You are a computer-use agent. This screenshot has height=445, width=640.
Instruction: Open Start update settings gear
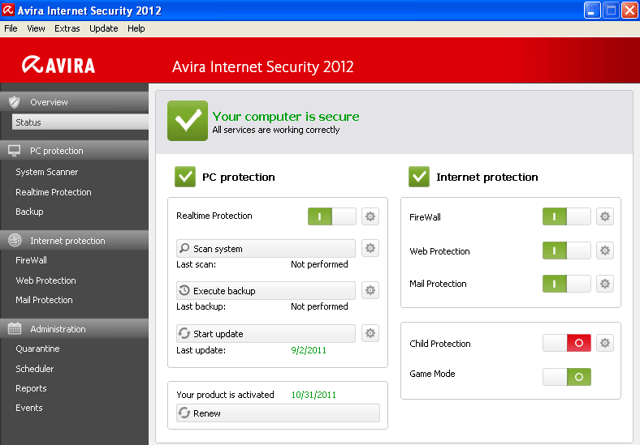[370, 333]
